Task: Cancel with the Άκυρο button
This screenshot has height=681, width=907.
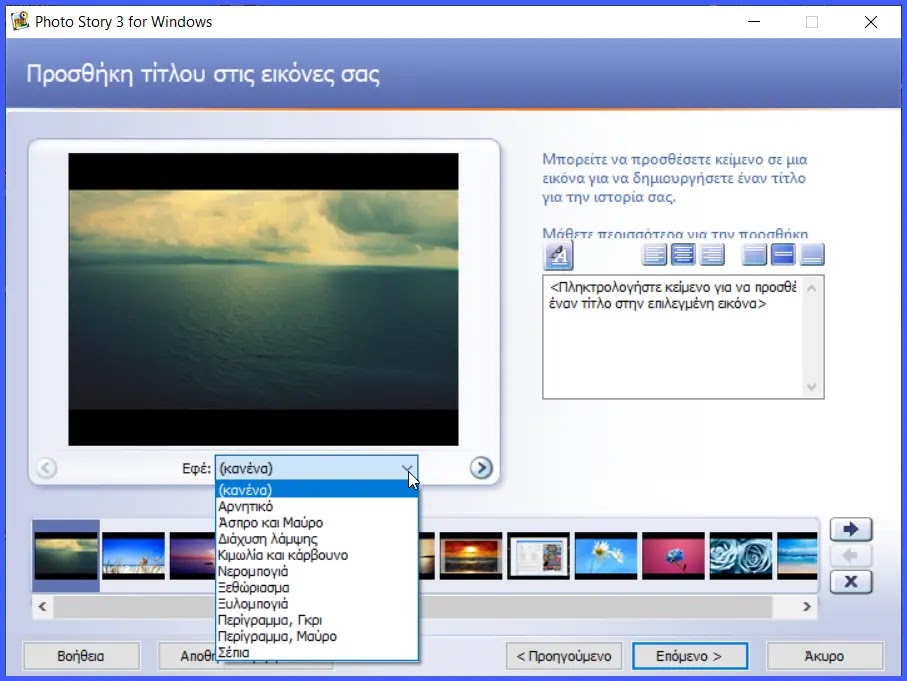Action: [824, 656]
